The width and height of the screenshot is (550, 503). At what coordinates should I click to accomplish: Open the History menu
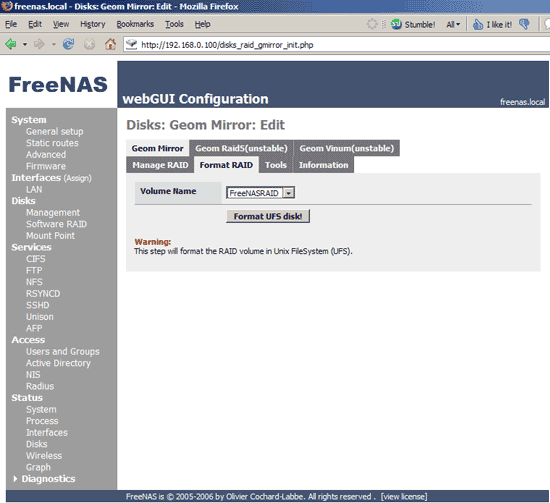[93, 24]
